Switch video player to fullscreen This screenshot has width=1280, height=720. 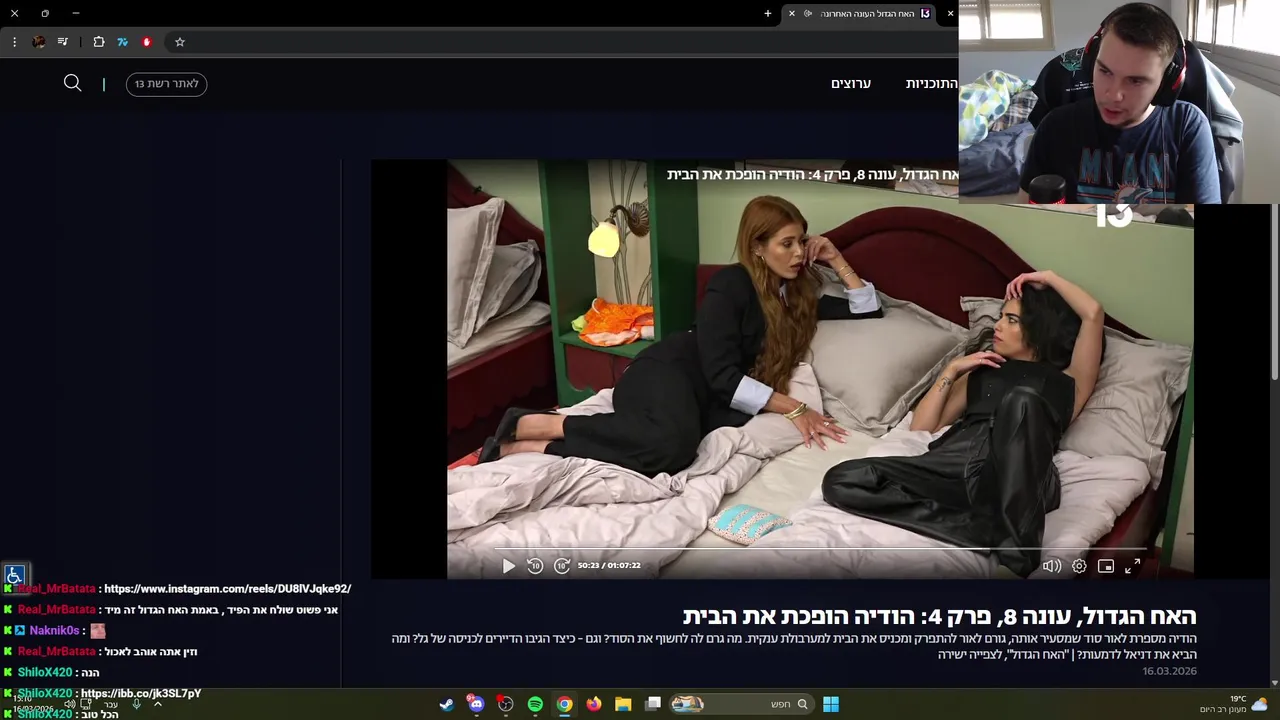(1132, 566)
